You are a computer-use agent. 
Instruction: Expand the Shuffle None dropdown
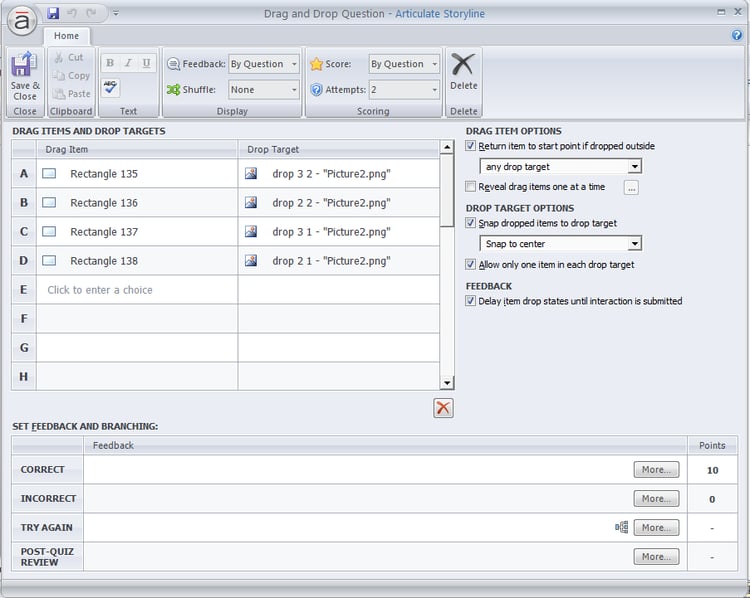[x=264, y=90]
